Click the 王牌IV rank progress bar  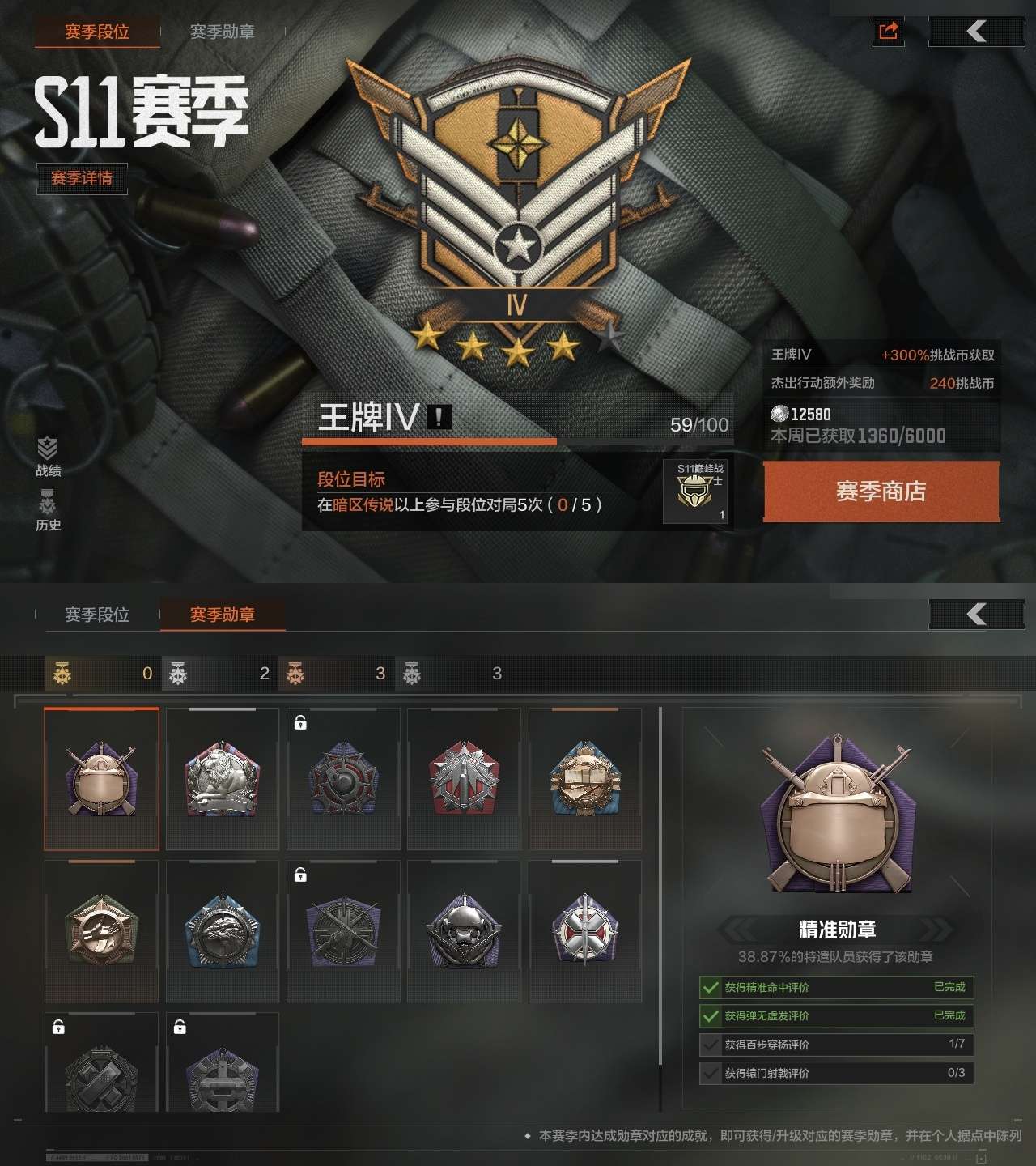(x=516, y=442)
